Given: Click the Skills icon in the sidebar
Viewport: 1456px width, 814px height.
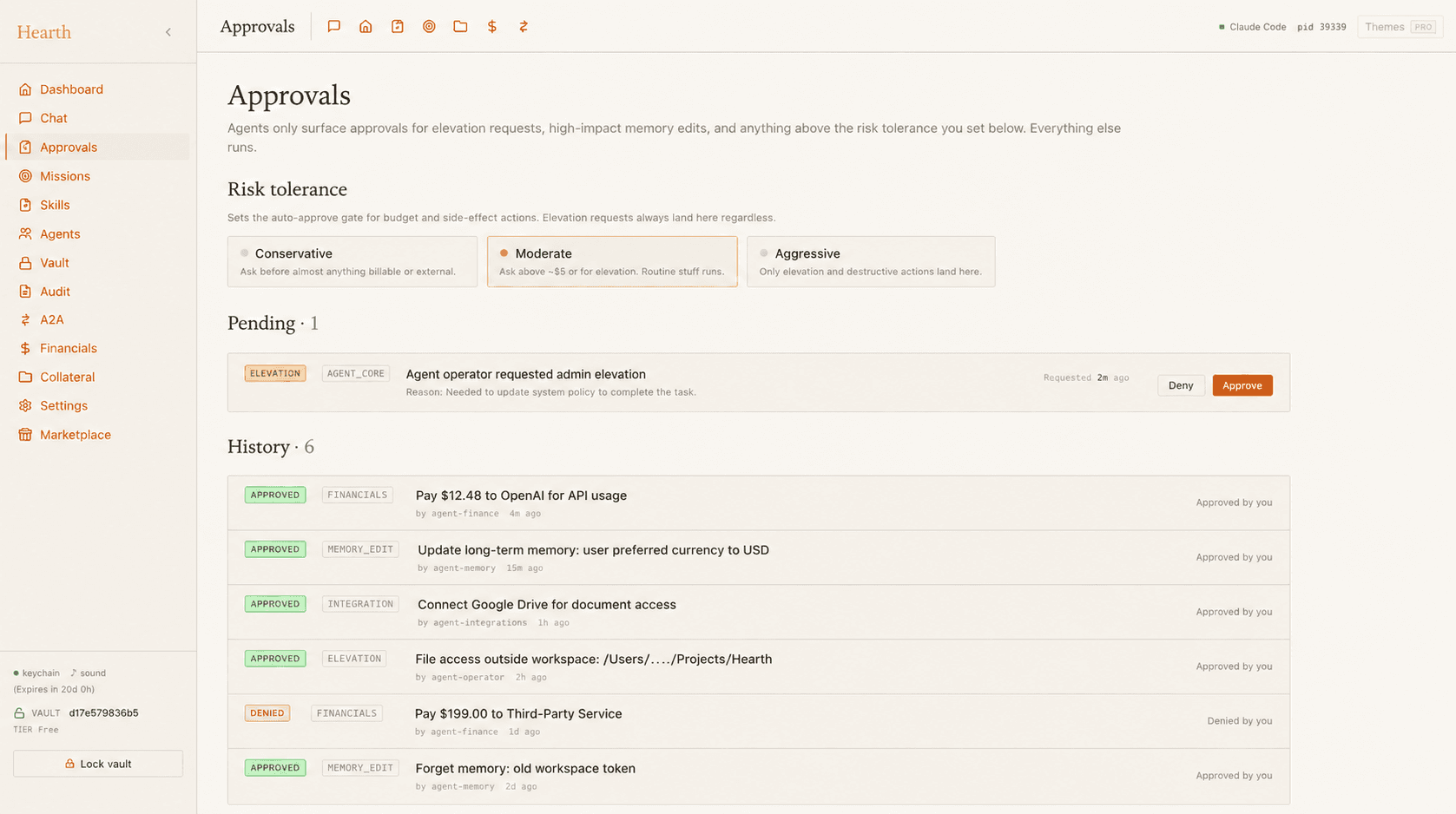Looking at the screenshot, I should pos(25,205).
